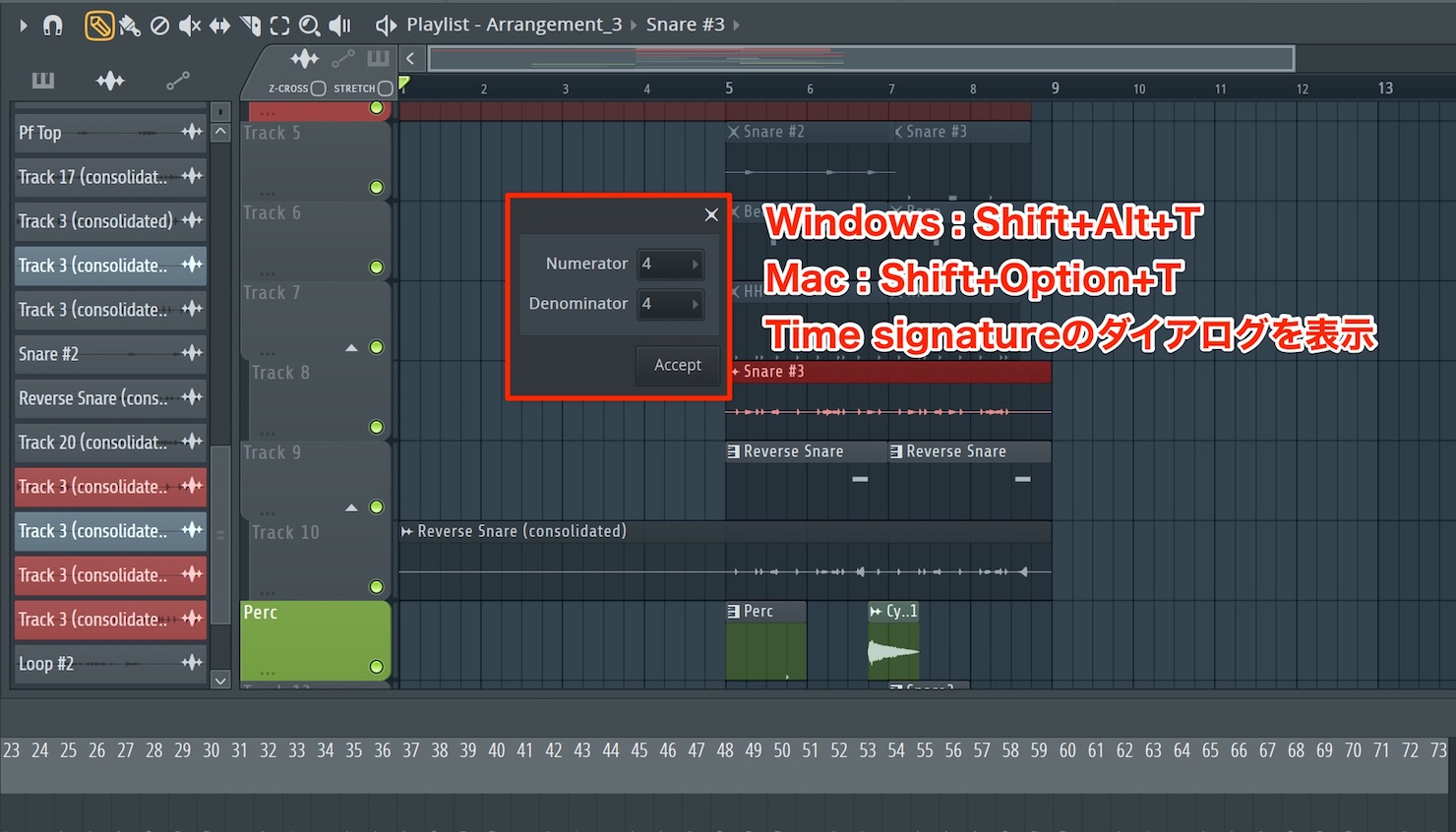Accept the time signature dialog
The image size is (1456, 832).
[678, 365]
